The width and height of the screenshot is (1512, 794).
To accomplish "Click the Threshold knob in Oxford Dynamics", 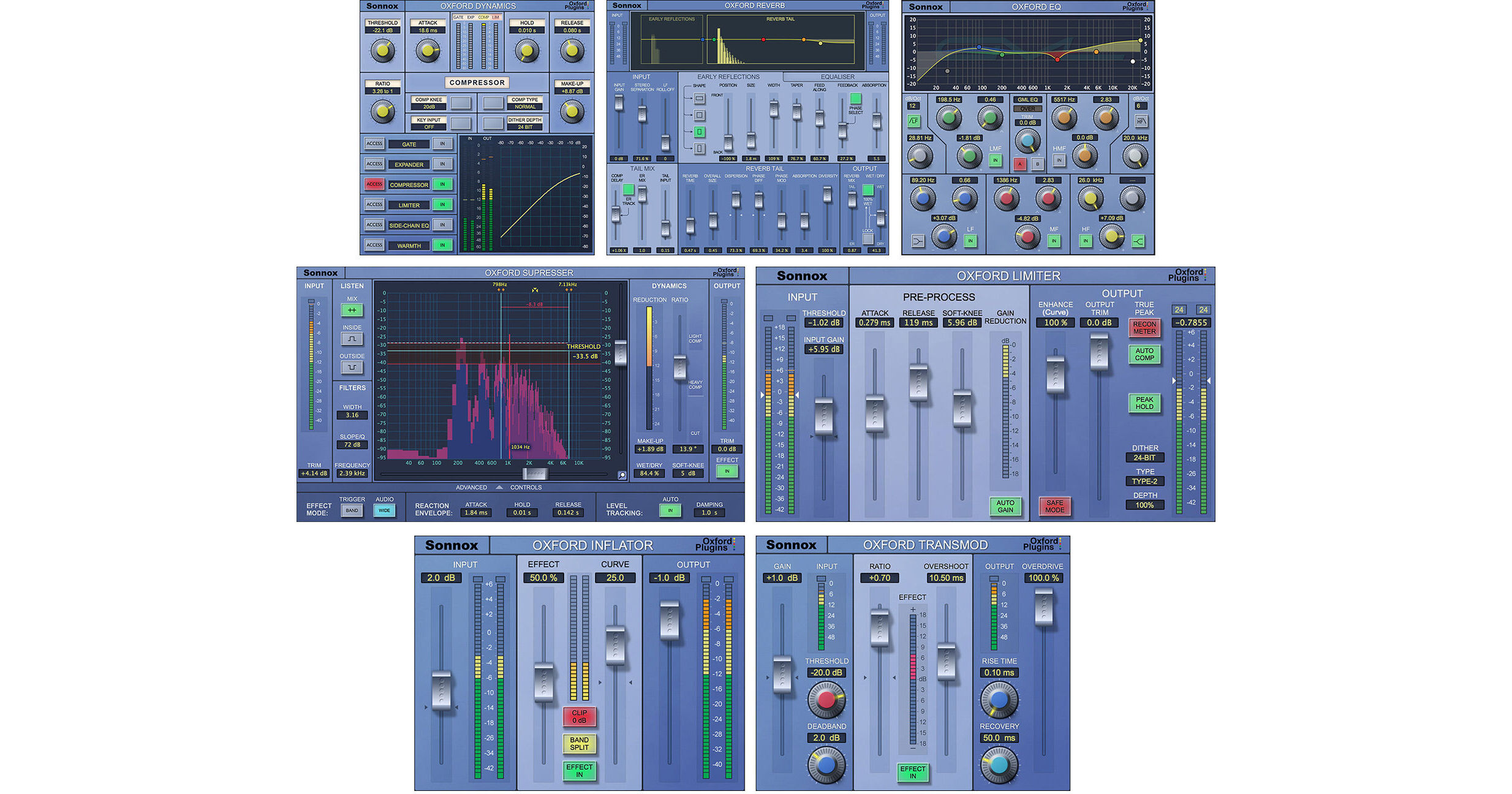I will pyautogui.click(x=382, y=51).
